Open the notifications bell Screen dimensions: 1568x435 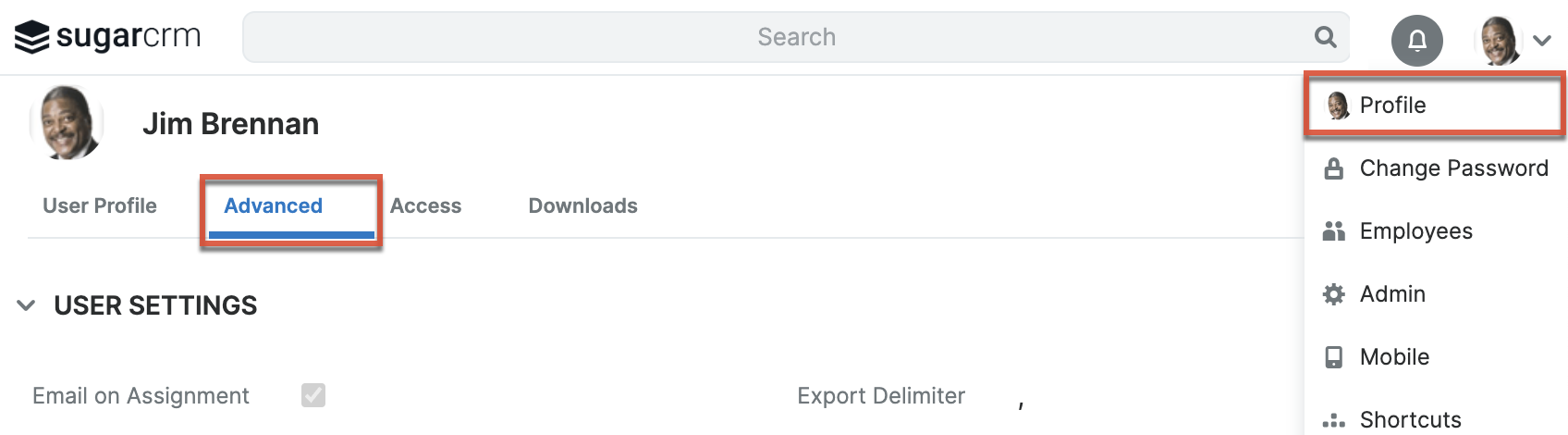click(1416, 41)
